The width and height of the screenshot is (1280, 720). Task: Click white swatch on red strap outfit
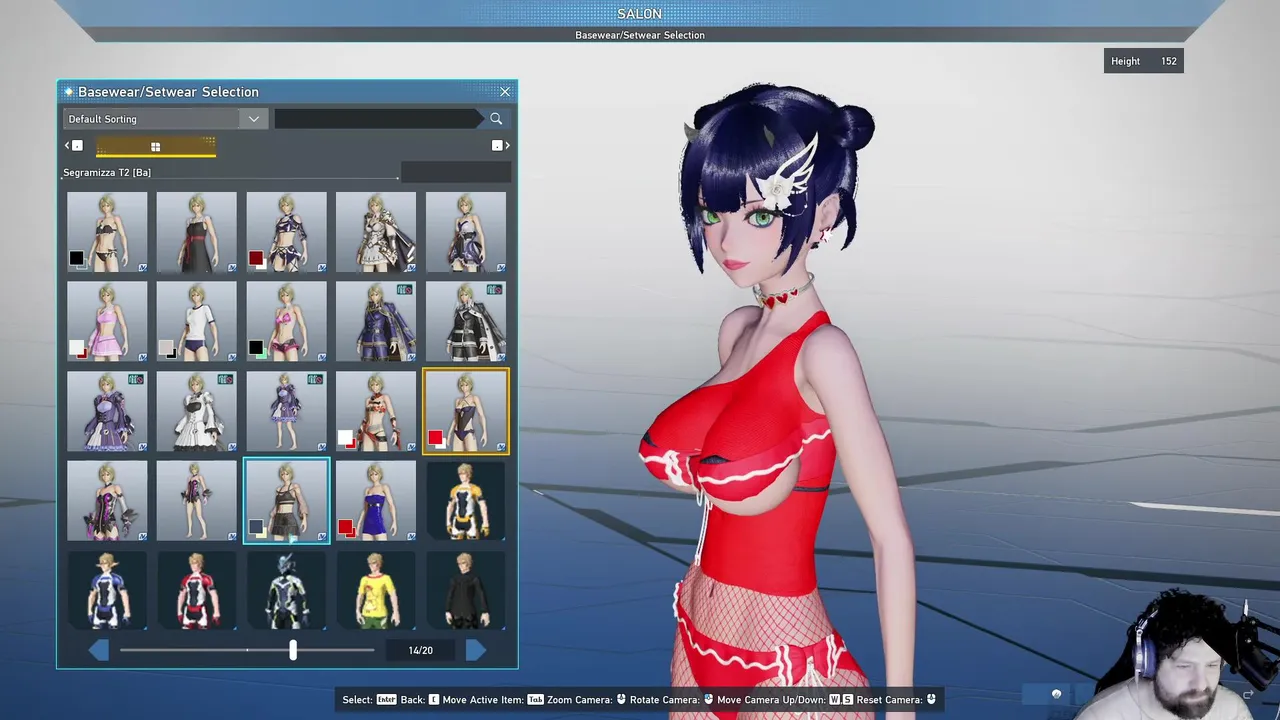pos(345,438)
